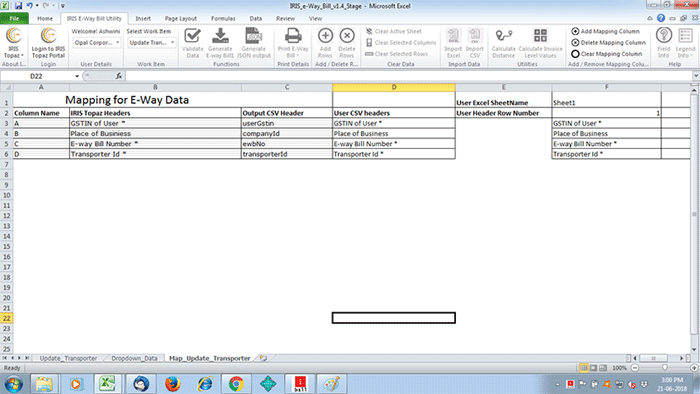Select cell containing Sheet1
The image size is (700, 394).
607,102
